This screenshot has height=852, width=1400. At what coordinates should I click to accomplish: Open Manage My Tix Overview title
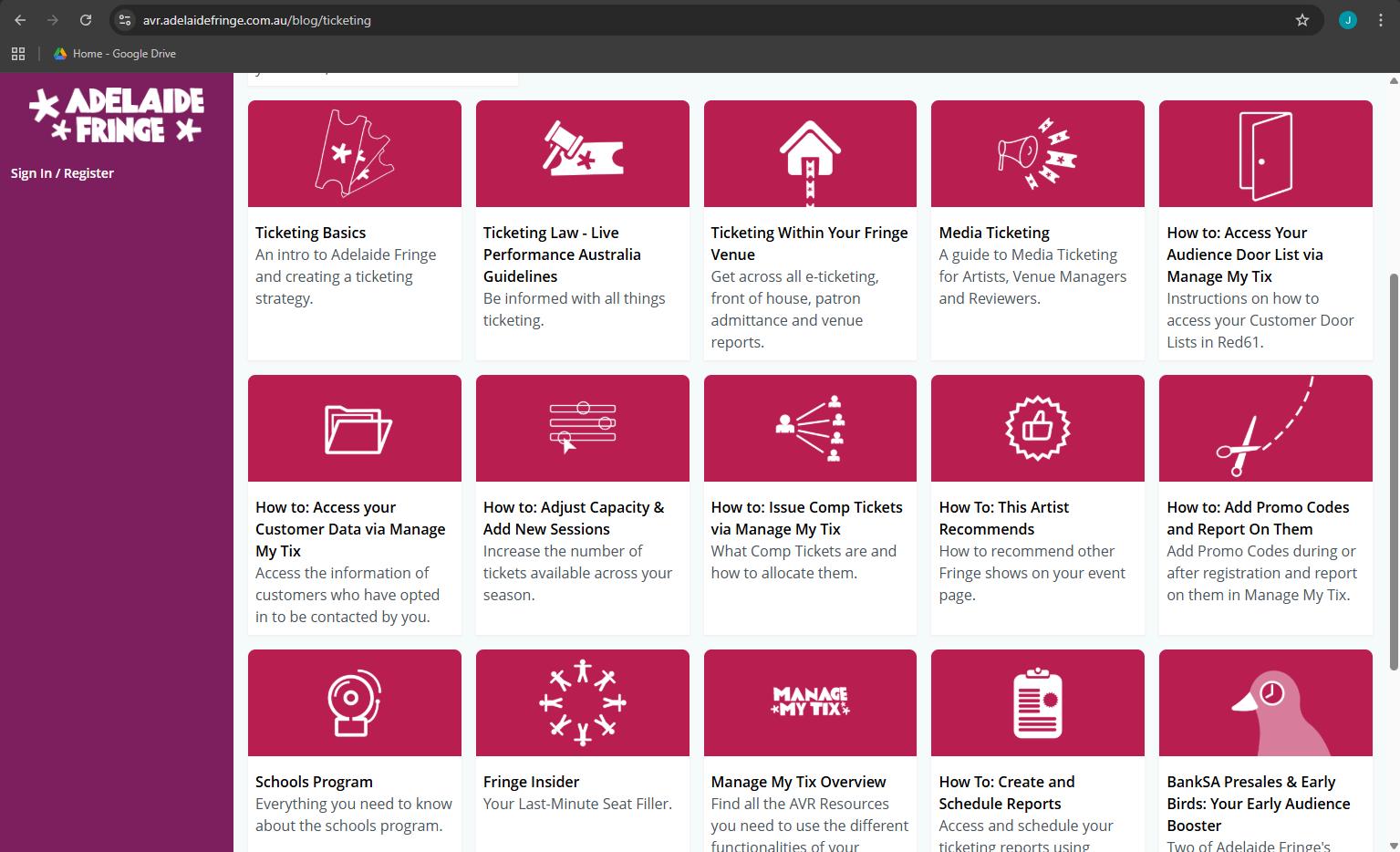point(798,782)
